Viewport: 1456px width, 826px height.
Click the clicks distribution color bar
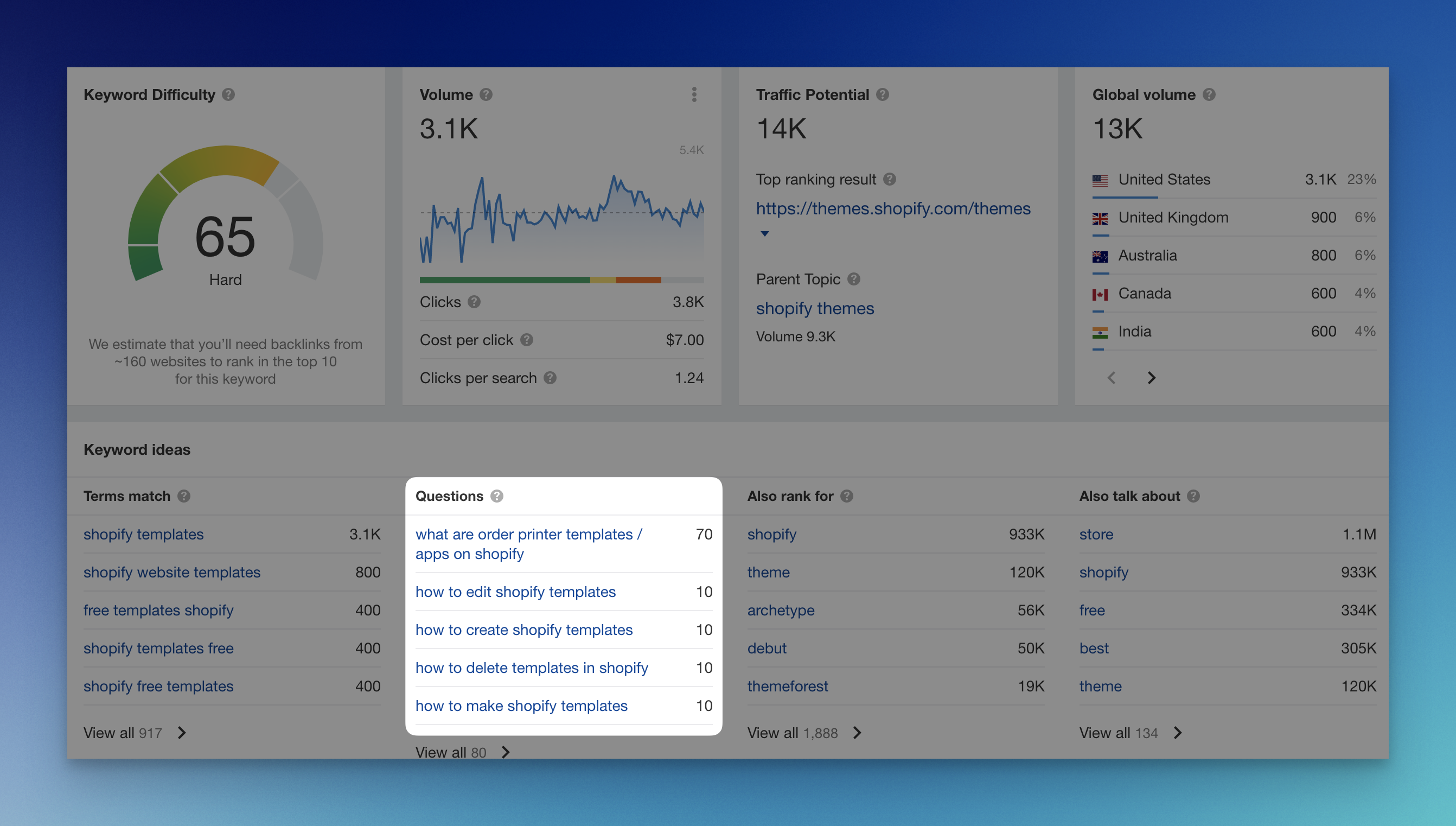(x=561, y=279)
